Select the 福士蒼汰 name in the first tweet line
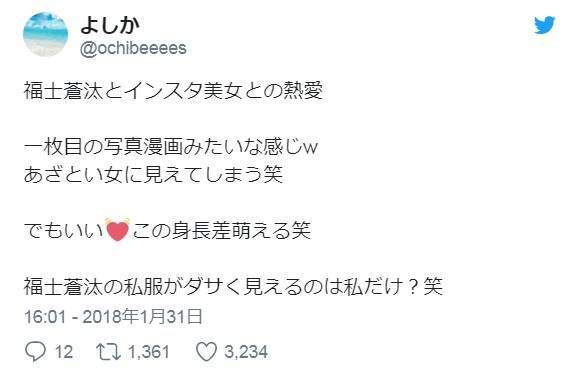 click(x=63, y=91)
